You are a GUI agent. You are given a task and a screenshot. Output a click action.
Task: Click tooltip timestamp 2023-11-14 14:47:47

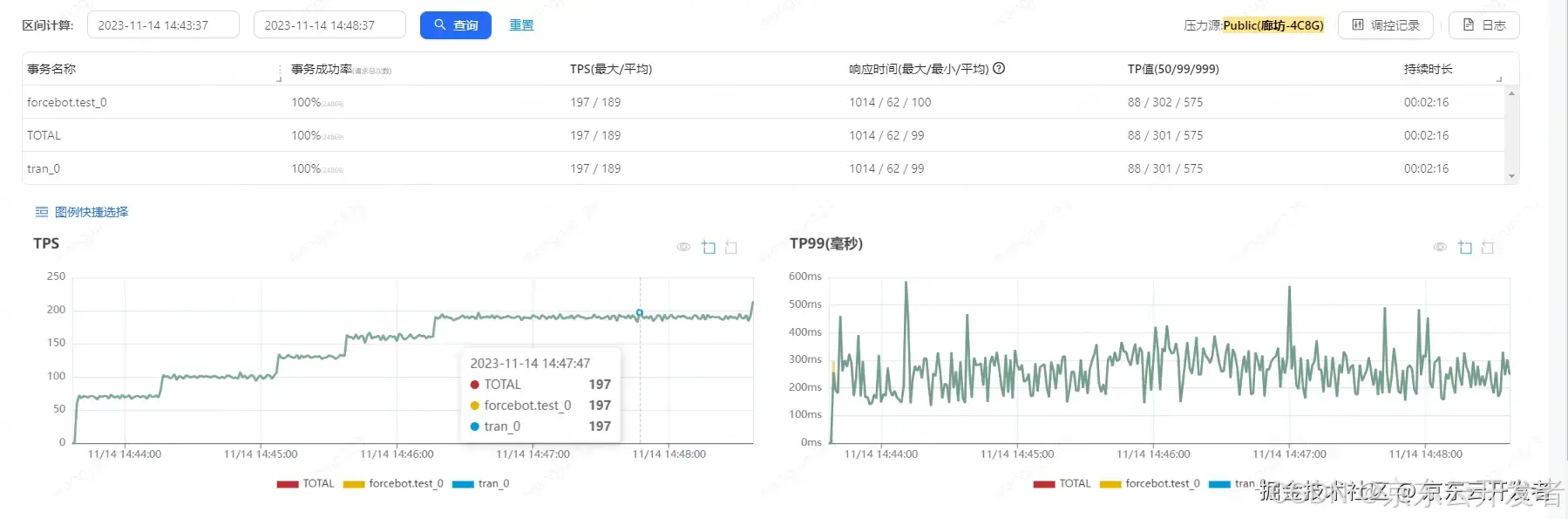530,363
